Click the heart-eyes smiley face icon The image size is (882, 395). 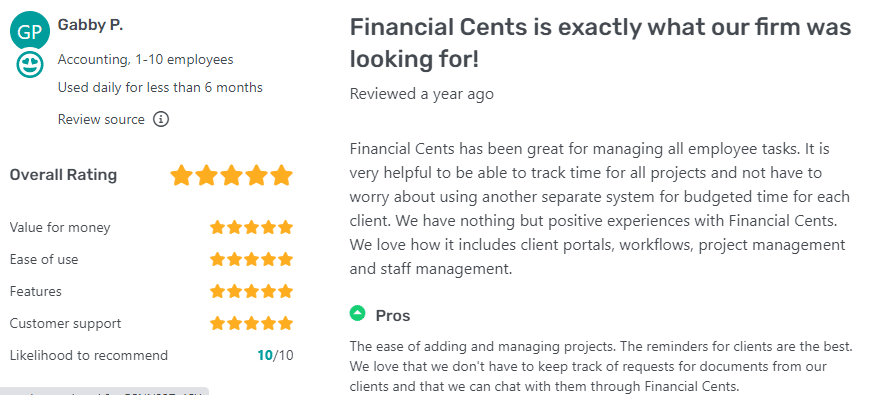pos(30,66)
